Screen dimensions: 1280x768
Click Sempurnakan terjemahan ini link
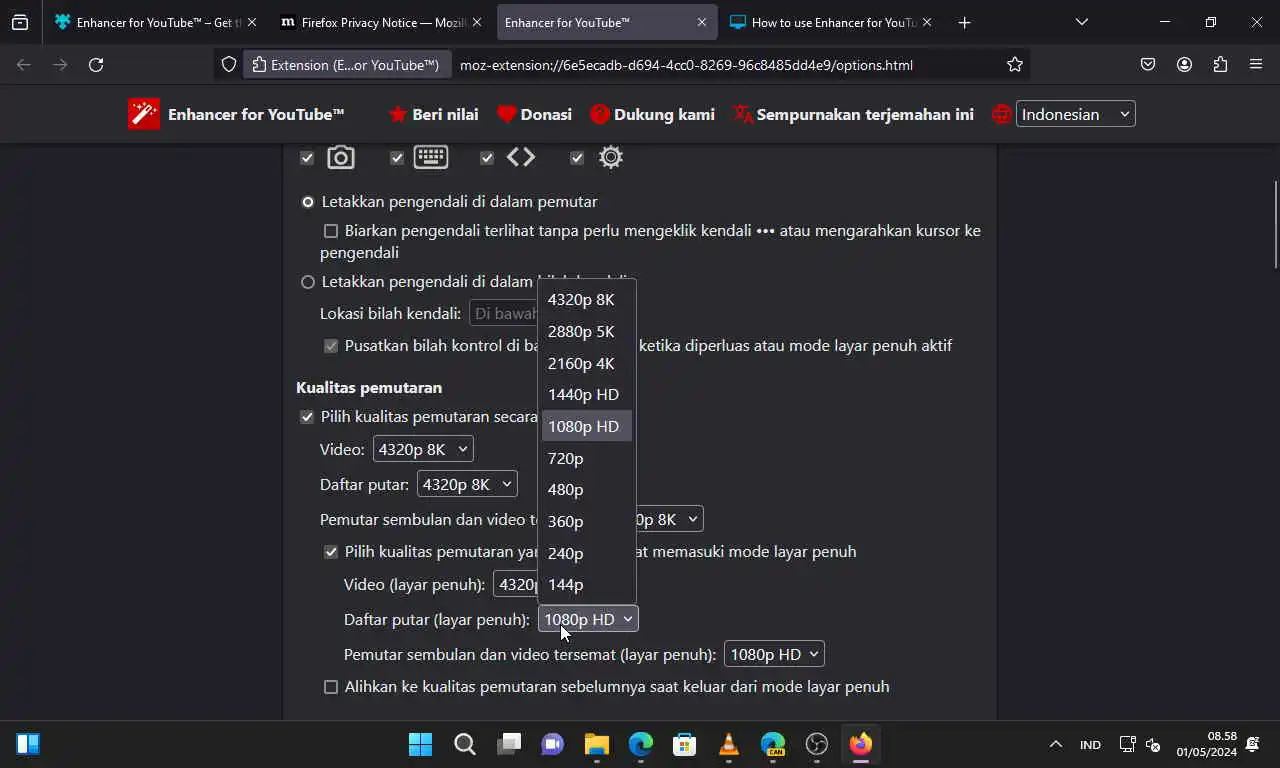point(853,114)
